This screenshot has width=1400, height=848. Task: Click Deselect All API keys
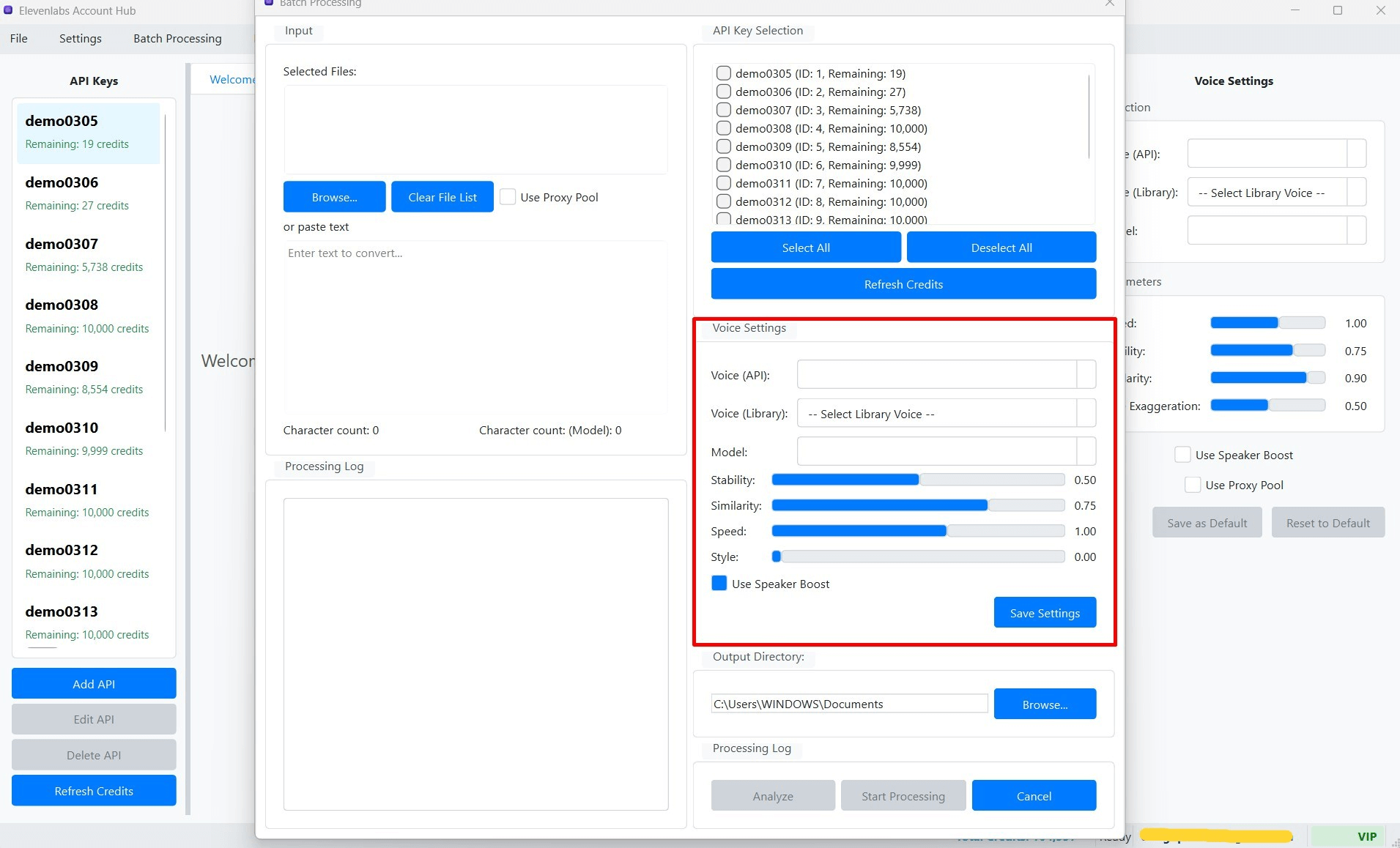1001,248
